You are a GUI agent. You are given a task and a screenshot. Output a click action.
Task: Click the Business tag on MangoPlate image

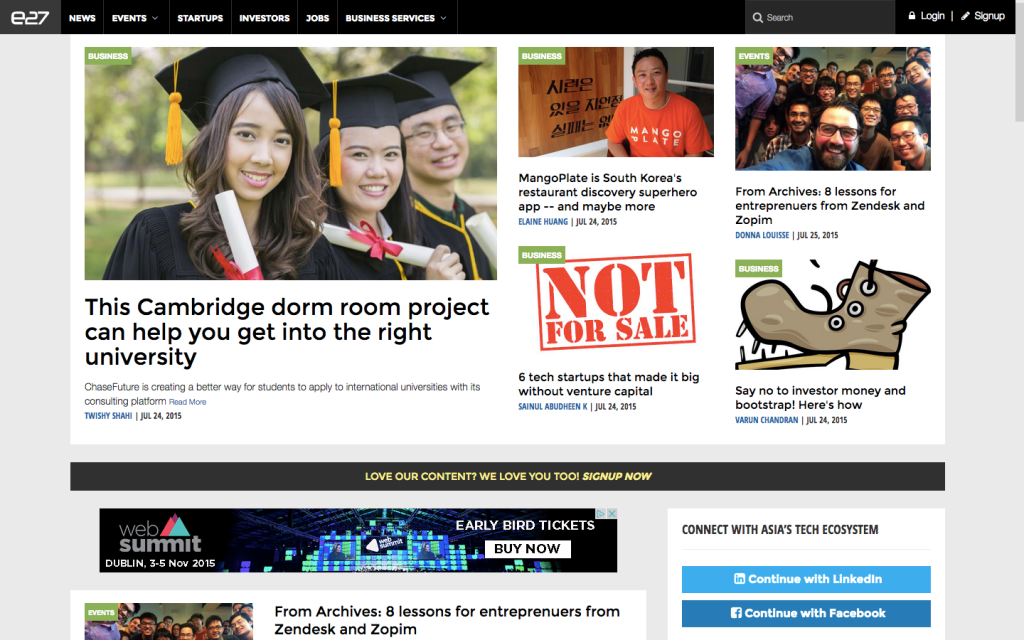(541, 56)
